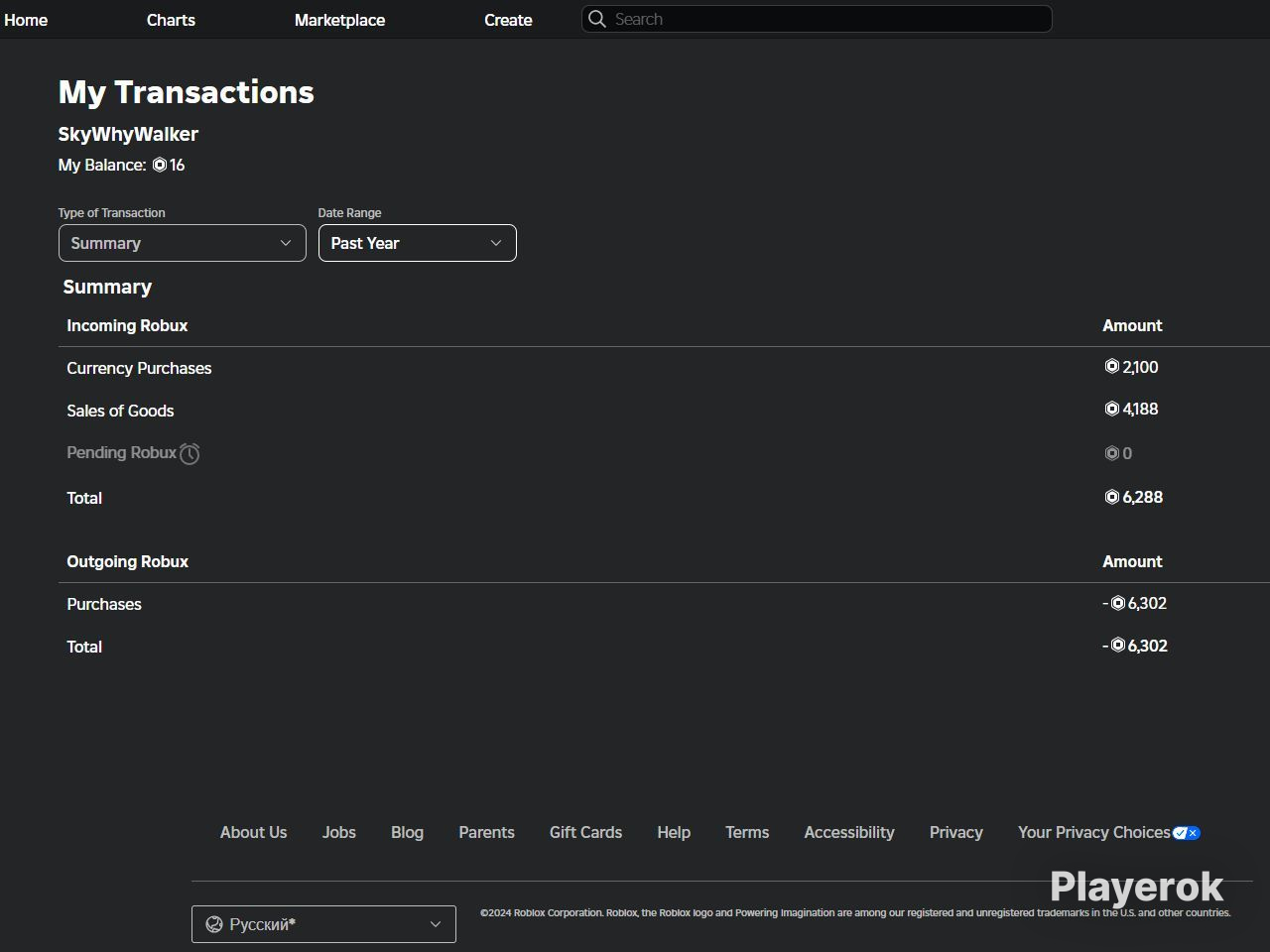Go to Gift Cards
Screen dimensions: 1270x952
click(x=585, y=833)
